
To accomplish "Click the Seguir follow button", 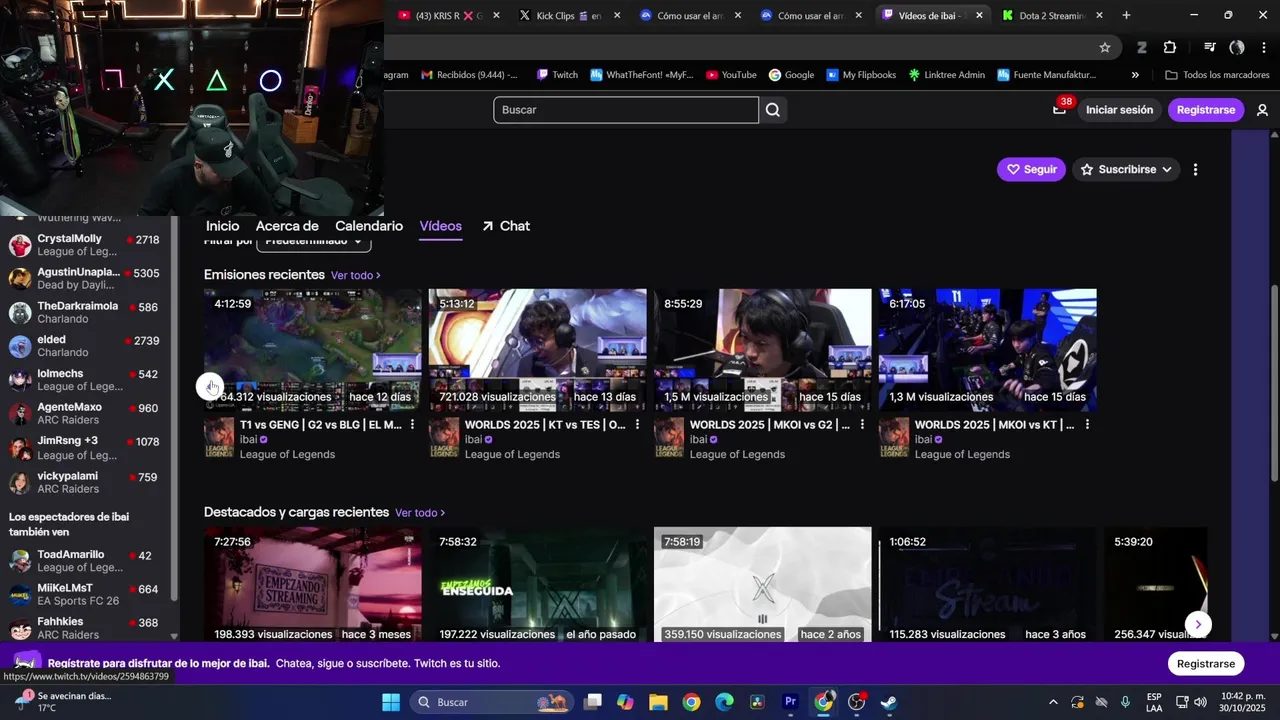I will 1031,170.
